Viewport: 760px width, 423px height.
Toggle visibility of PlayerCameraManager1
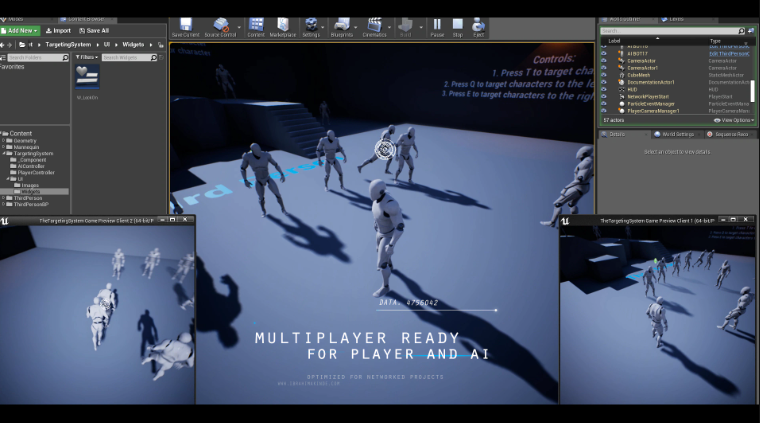coord(604,111)
